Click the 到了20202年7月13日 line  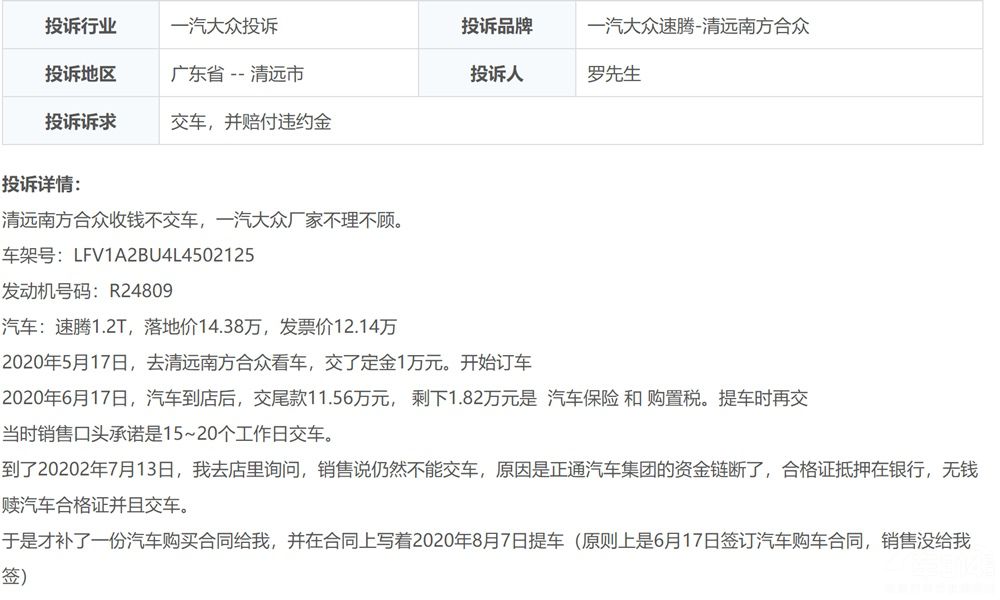click(x=490, y=469)
